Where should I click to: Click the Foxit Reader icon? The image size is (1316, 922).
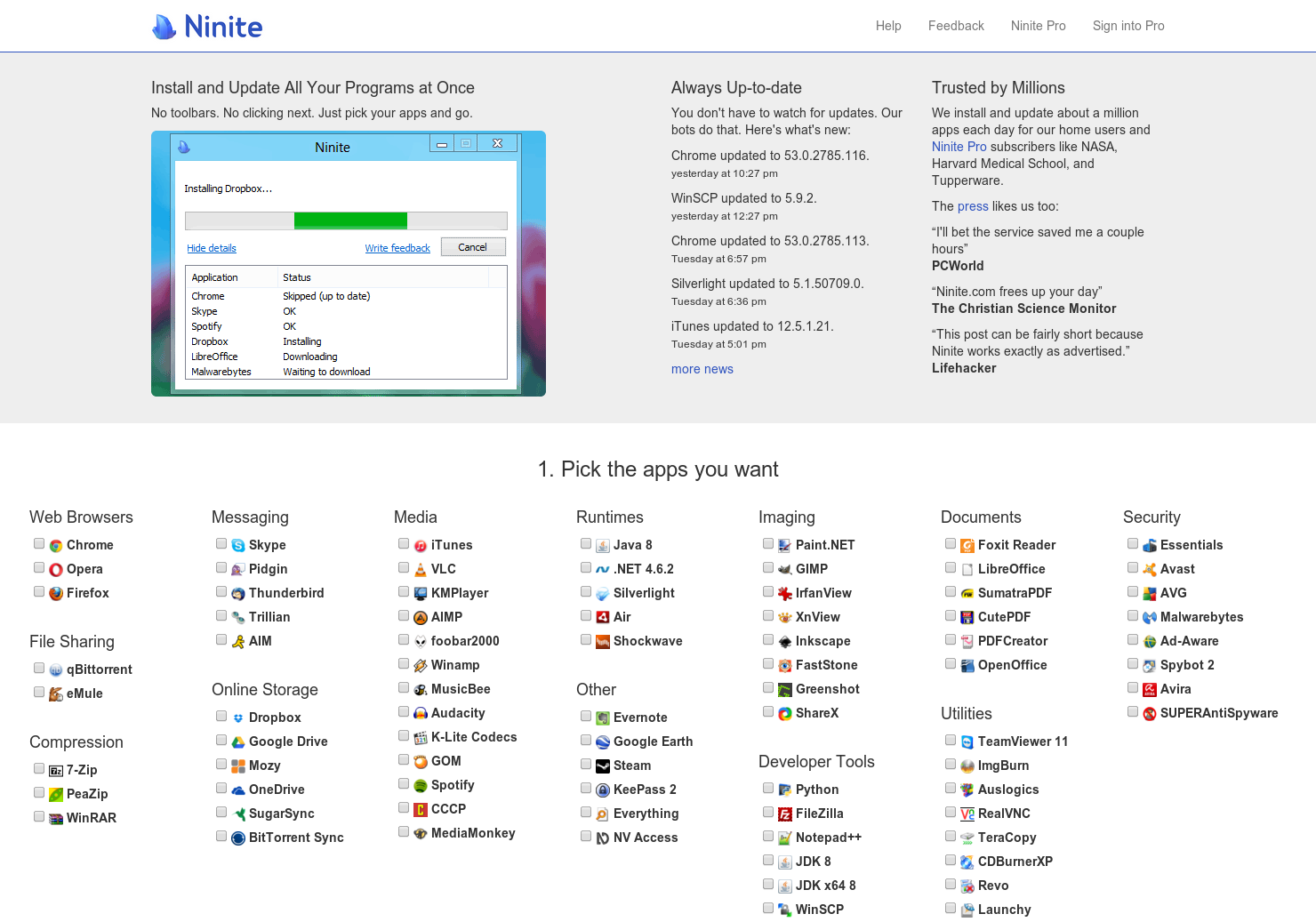[x=967, y=546]
